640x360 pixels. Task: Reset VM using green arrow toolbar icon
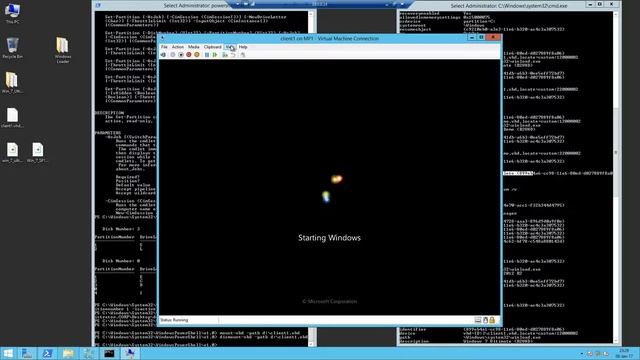[x=215, y=55]
